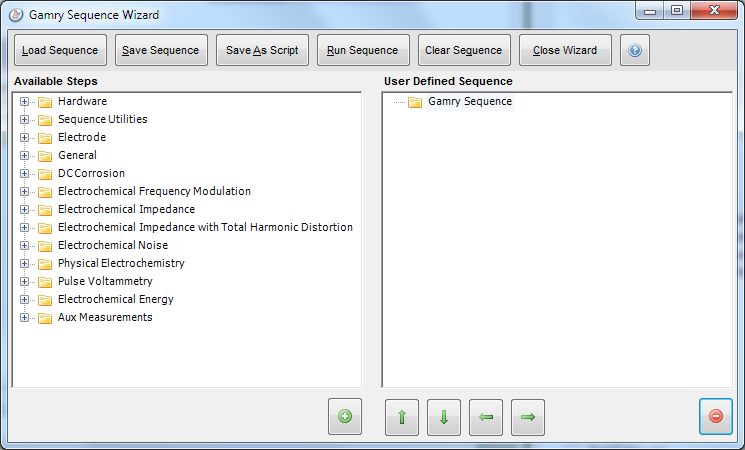Select the Electrode tree item label
Screen dimensions: 745x450
(x=82, y=137)
